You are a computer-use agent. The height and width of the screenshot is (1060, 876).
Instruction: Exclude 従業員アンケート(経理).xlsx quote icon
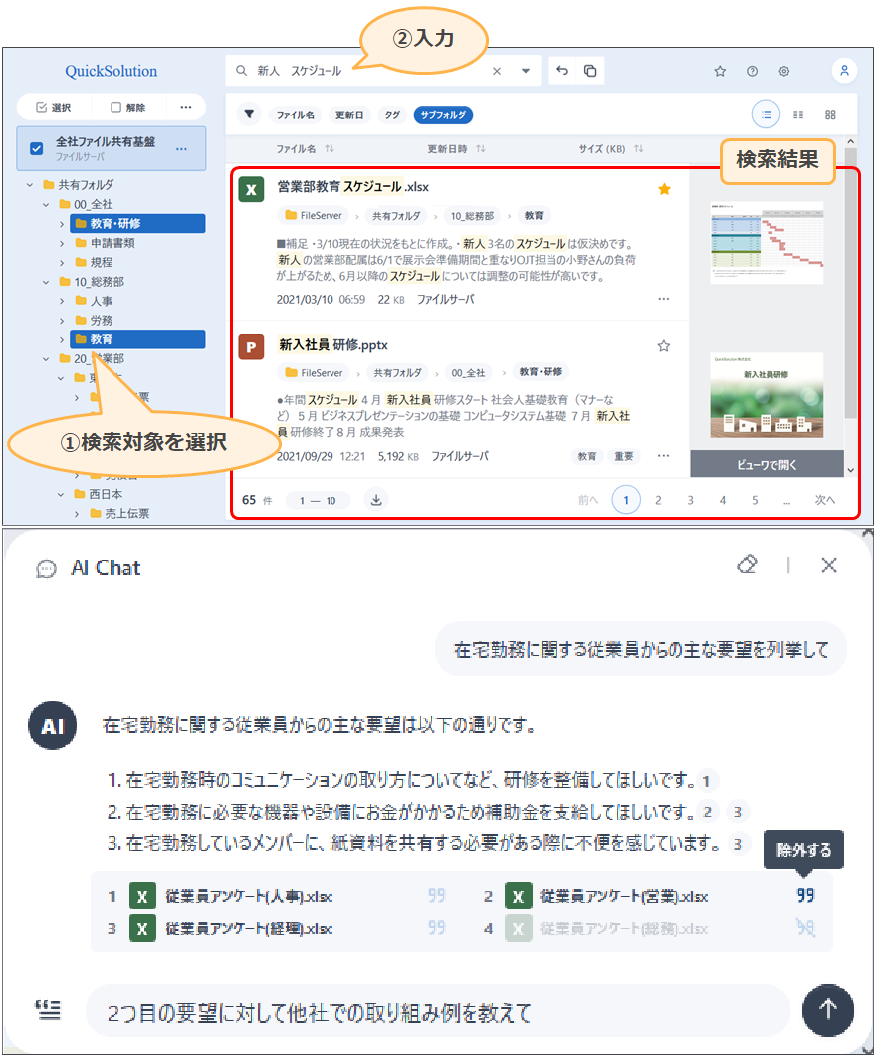pyautogui.click(x=437, y=928)
